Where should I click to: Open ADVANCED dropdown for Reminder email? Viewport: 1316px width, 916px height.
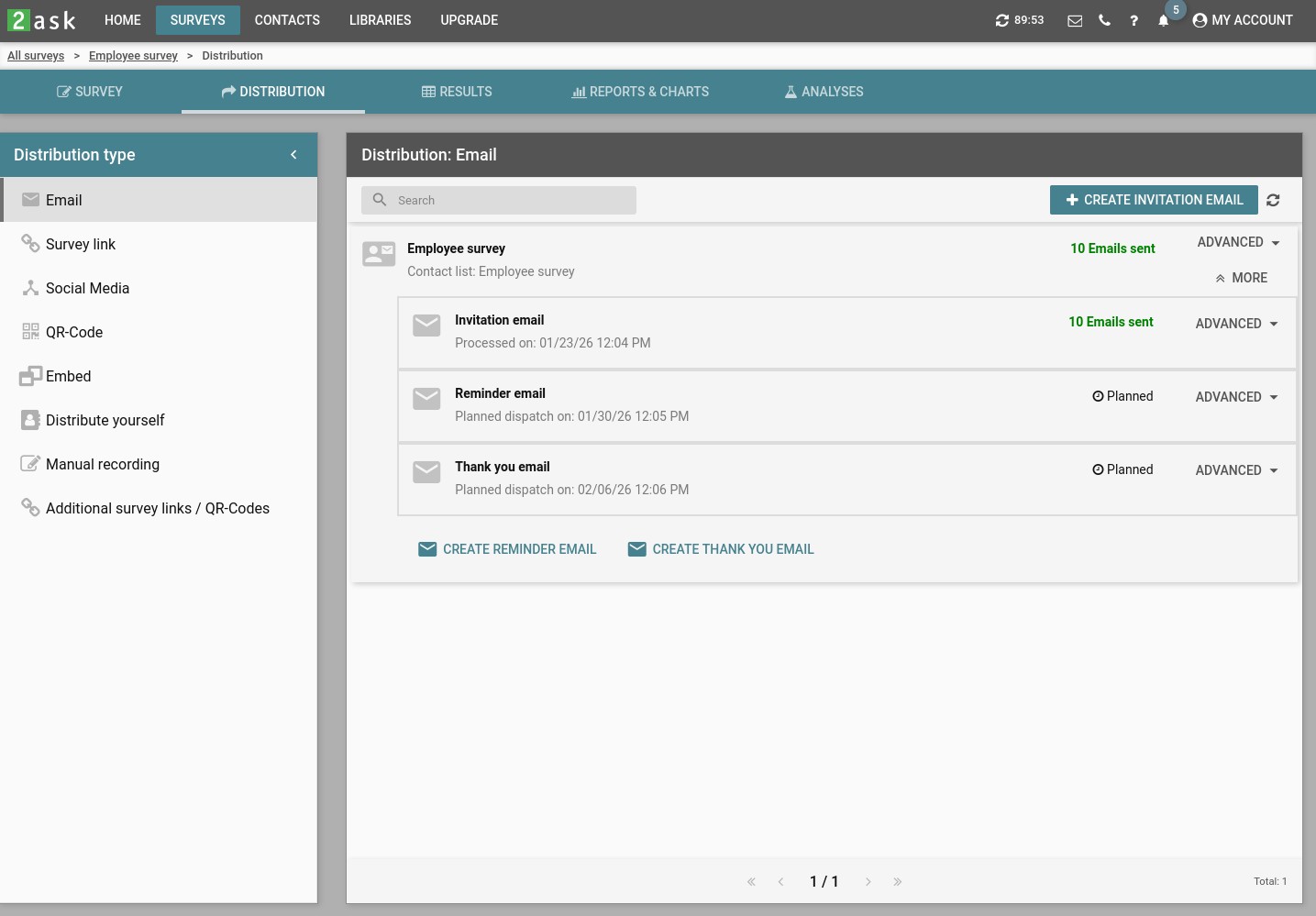[1236, 397]
